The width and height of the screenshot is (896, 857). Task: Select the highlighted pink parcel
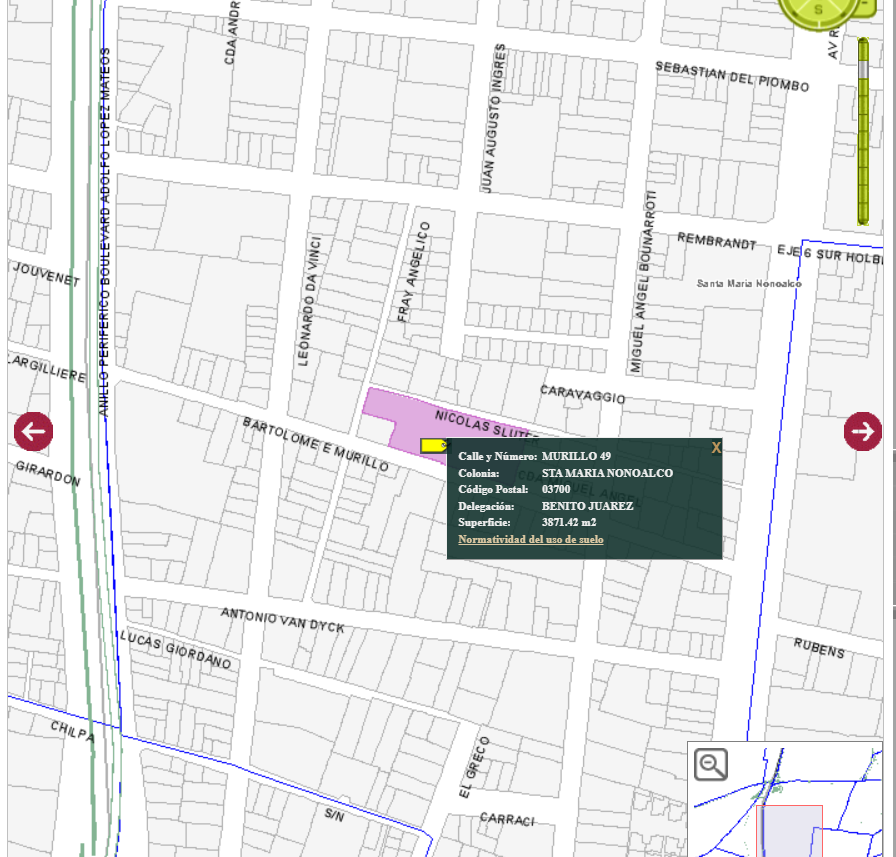point(409,418)
